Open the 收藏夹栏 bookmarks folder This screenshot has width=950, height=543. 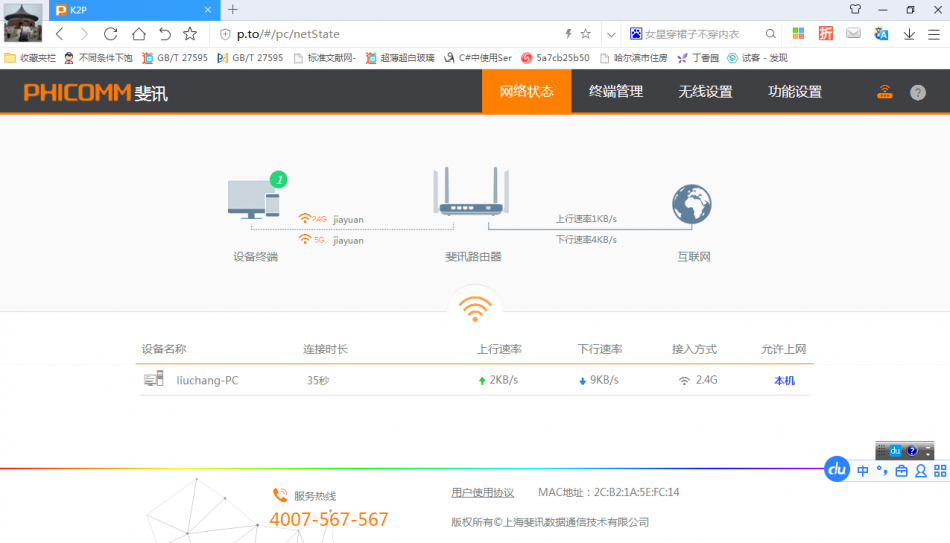(x=30, y=58)
